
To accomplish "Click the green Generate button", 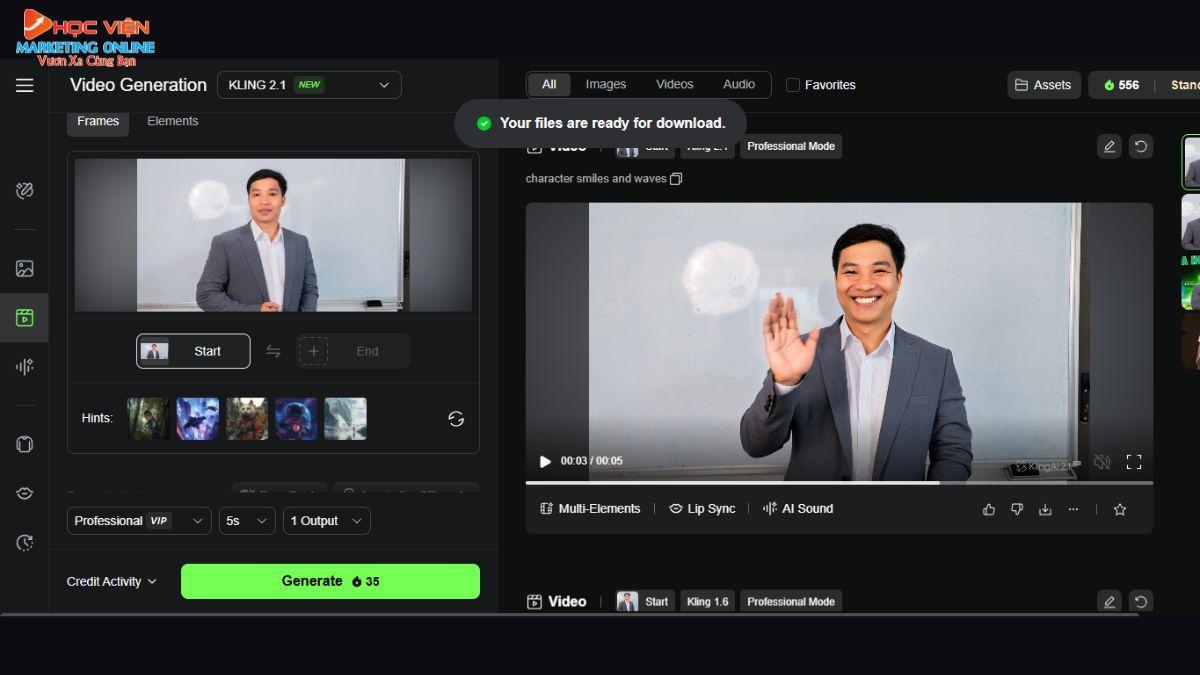I will 330,581.
